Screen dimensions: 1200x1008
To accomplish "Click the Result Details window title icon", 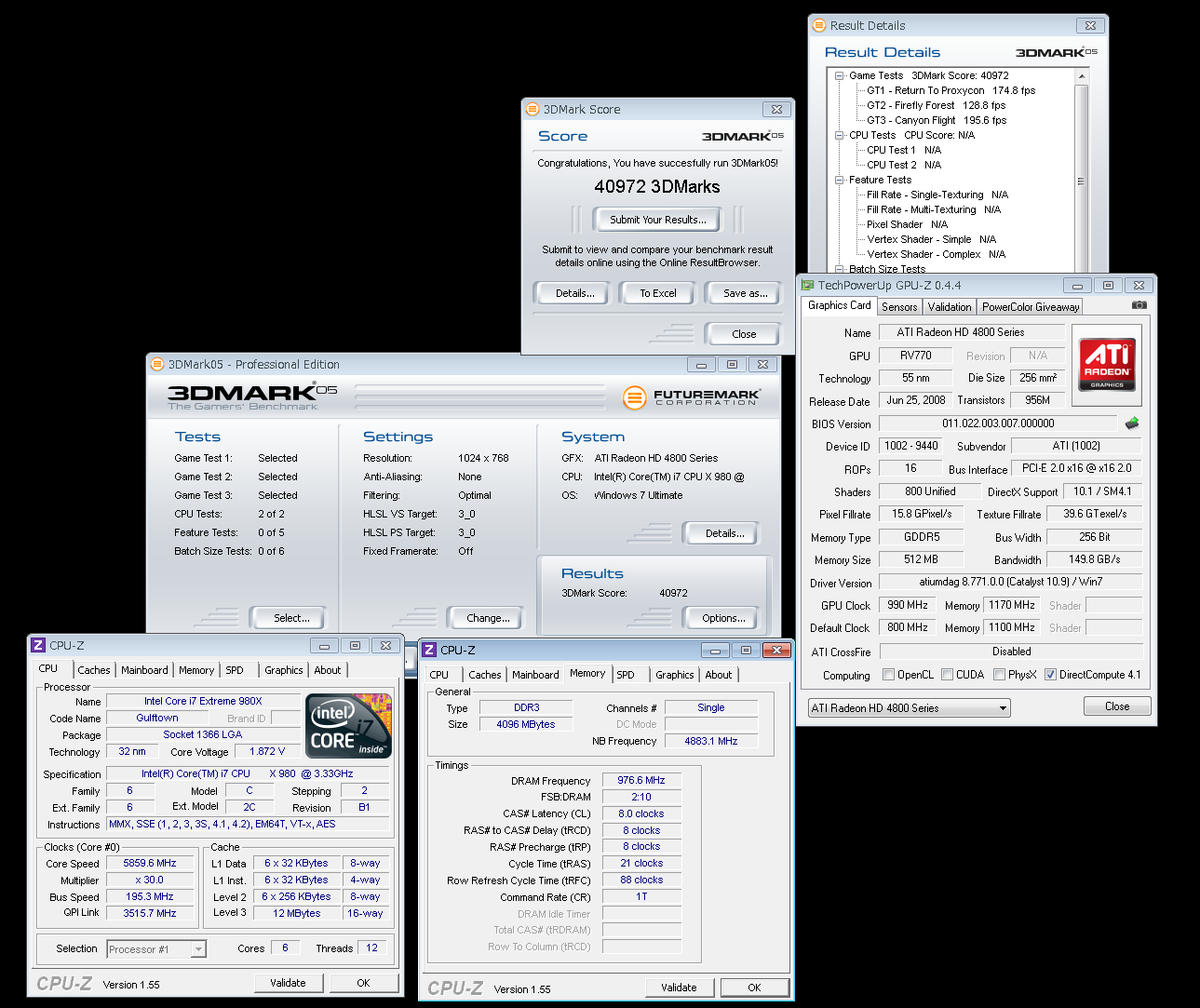I will 819,25.
